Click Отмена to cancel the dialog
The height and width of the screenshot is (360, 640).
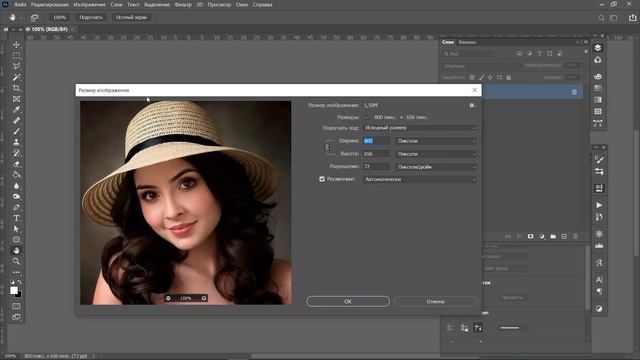(x=436, y=301)
